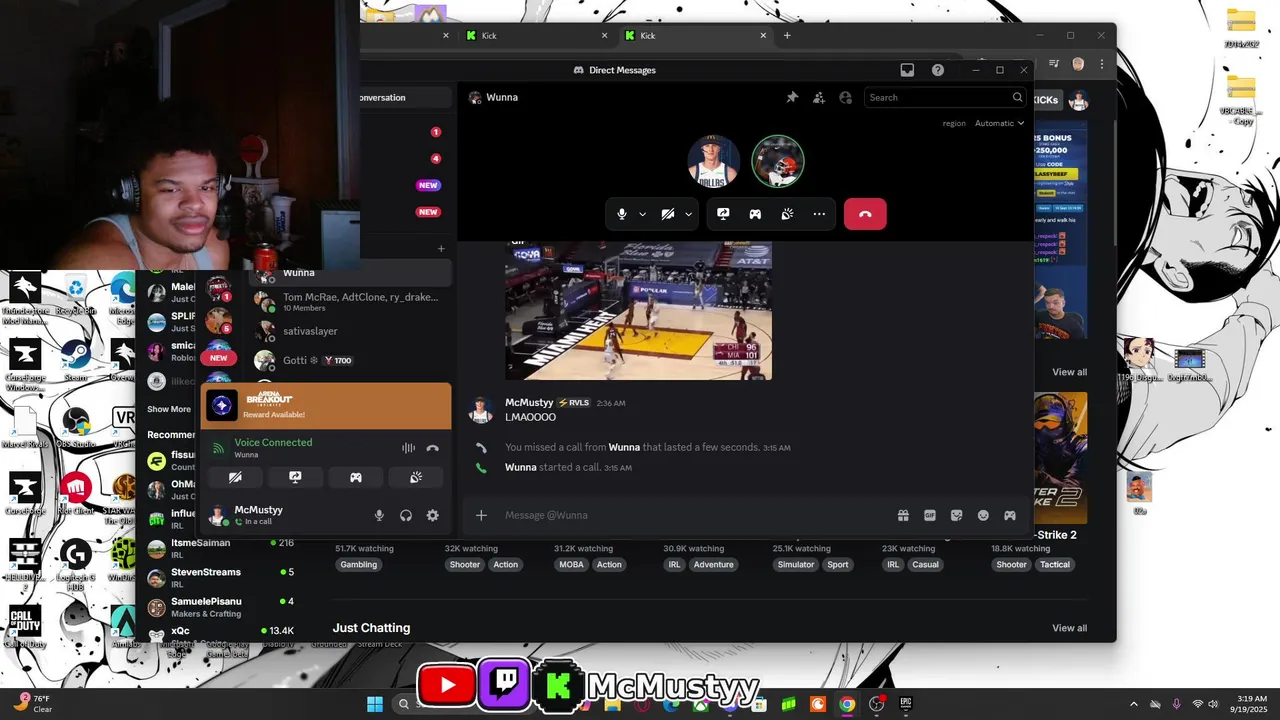Screen dimensions: 1280x720
Task: Open soundboard from the call bar
Action: pyautogui.click(x=787, y=214)
